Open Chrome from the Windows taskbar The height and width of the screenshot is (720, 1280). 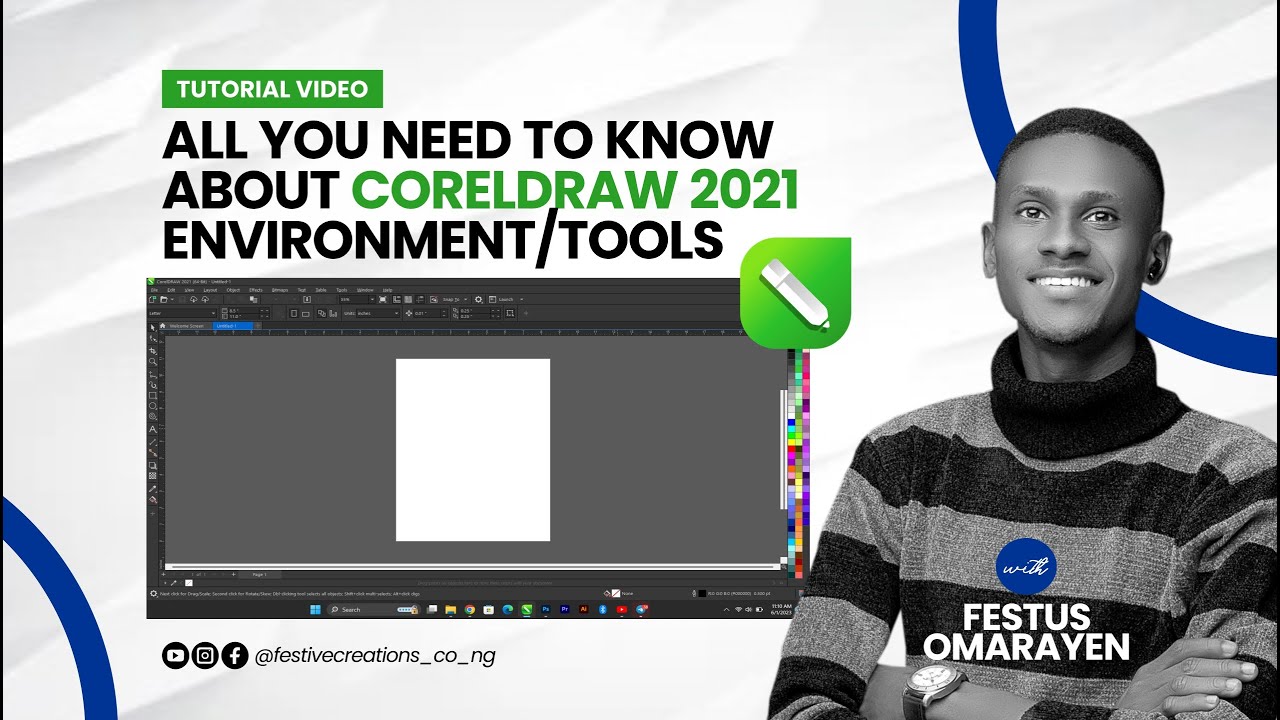coord(470,609)
